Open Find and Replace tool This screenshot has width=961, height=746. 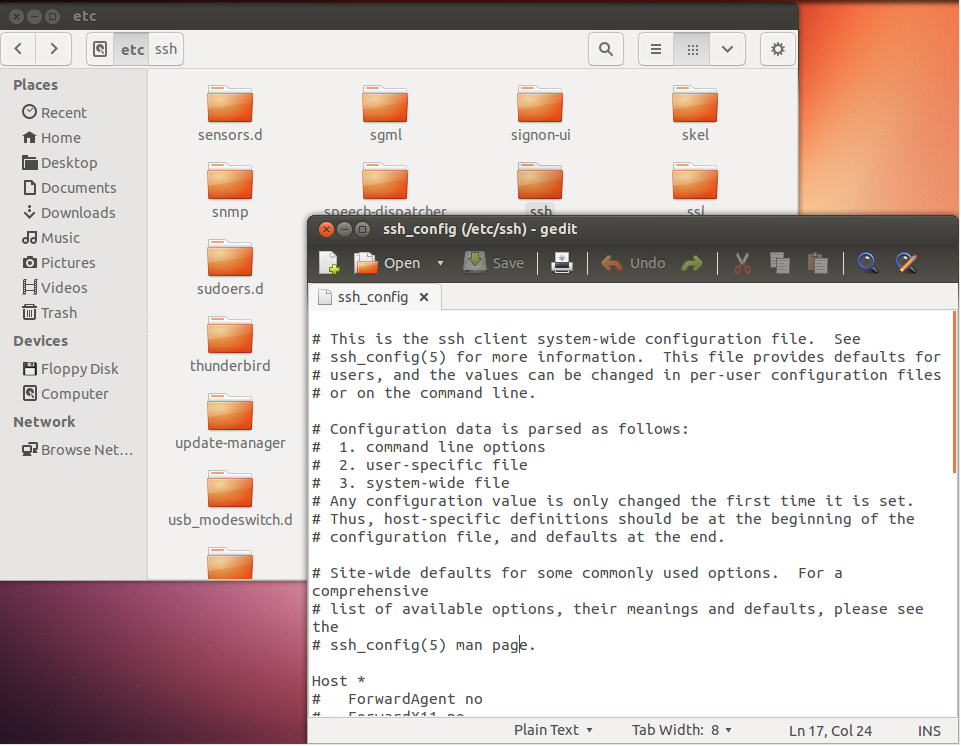907,263
